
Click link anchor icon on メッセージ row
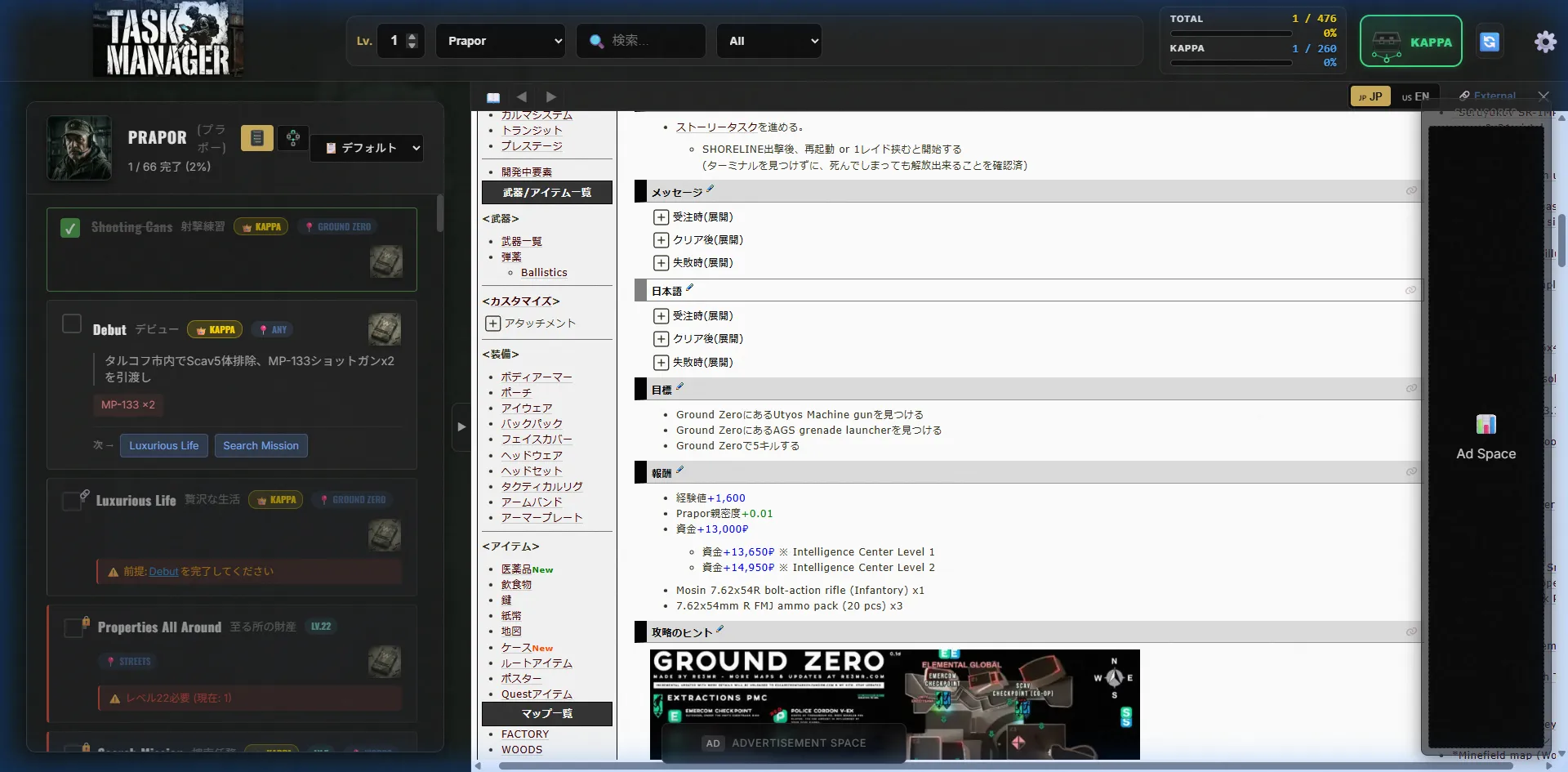coord(1411,190)
